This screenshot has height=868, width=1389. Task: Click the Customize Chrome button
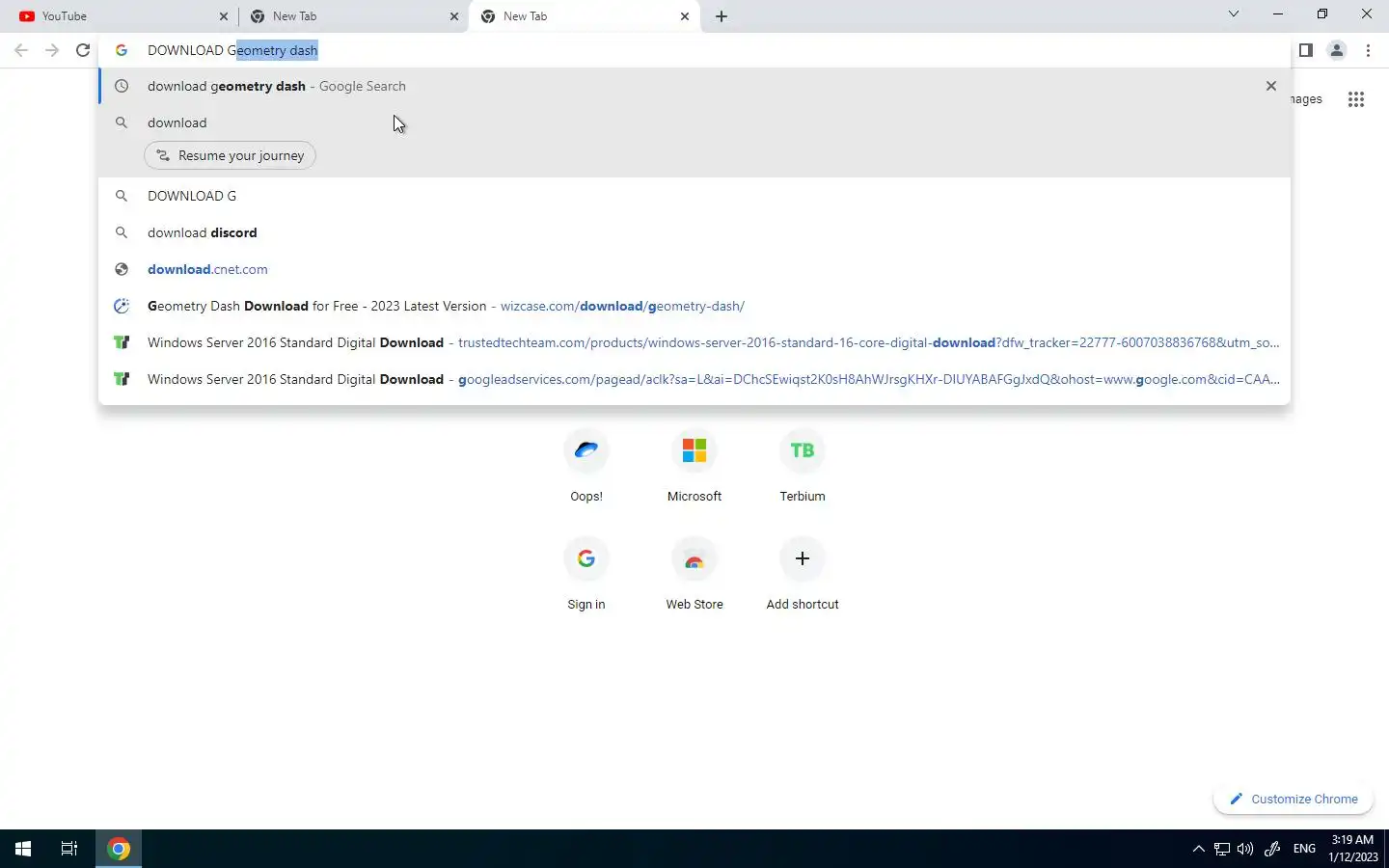pos(1294,799)
